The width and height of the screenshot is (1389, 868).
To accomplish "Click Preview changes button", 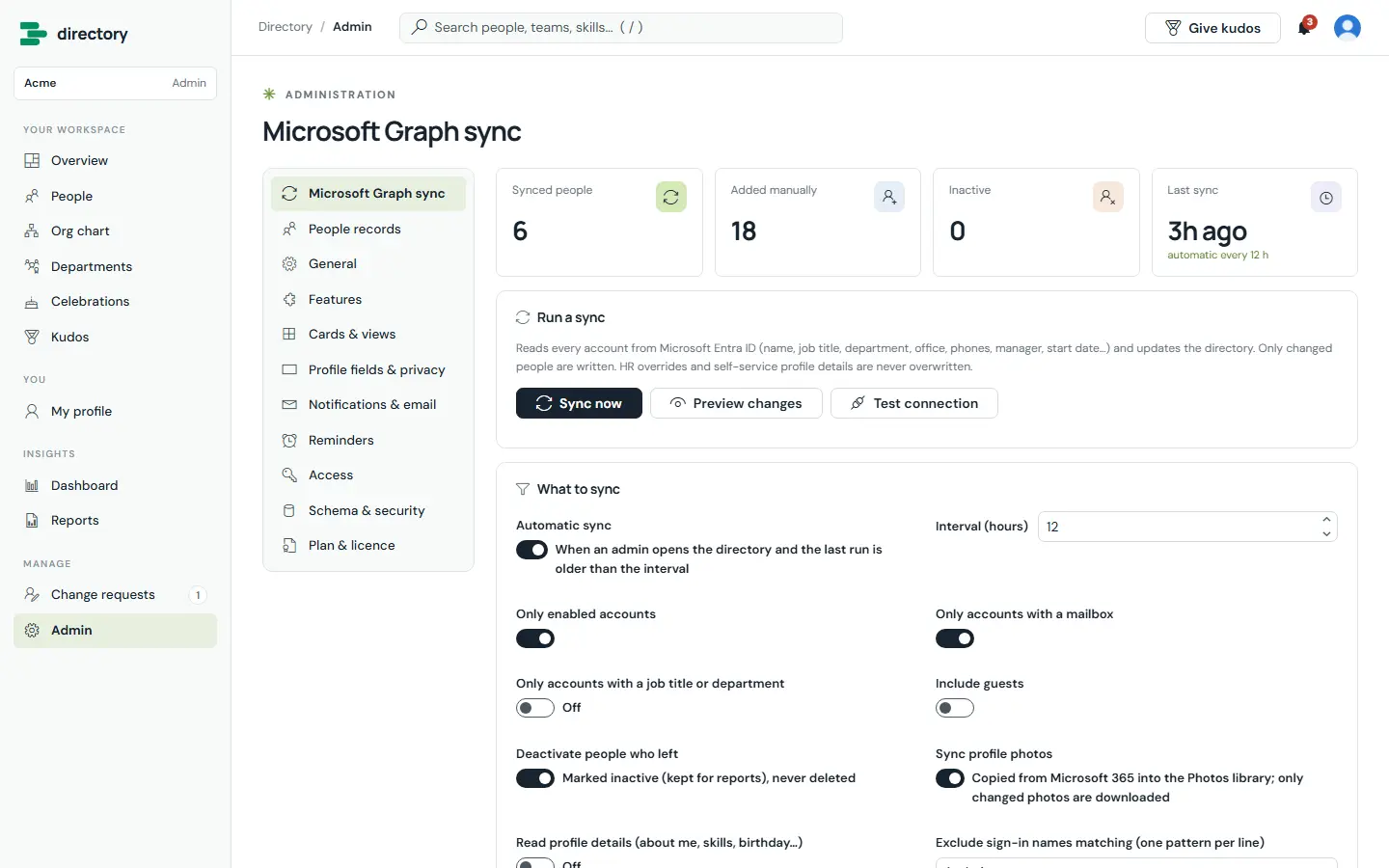I will click(x=736, y=403).
